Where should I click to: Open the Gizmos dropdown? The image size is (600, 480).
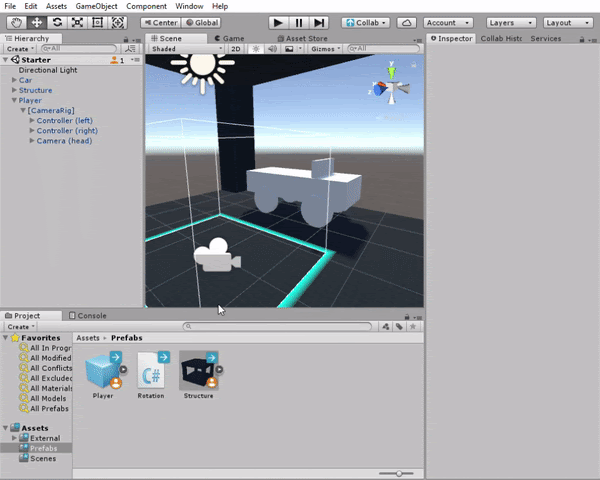tap(325, 49)
